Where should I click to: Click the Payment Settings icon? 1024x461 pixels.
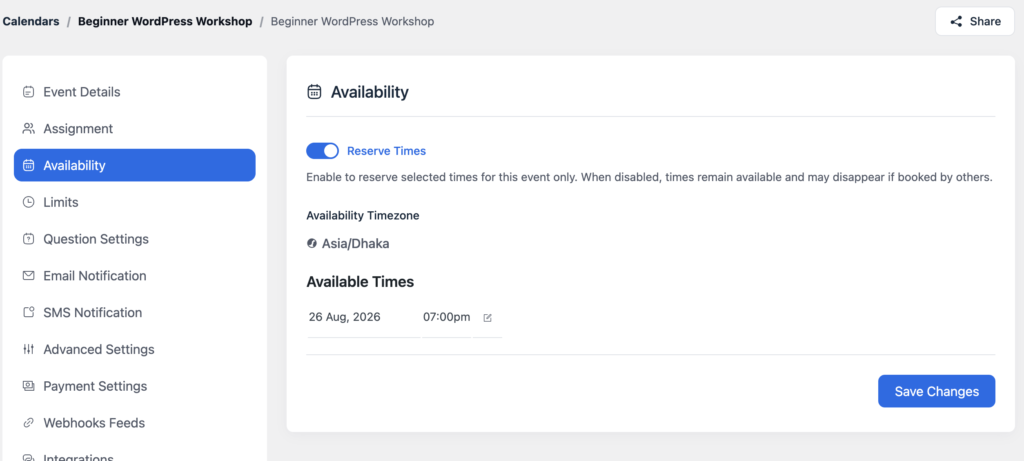(x=28, y=386)
